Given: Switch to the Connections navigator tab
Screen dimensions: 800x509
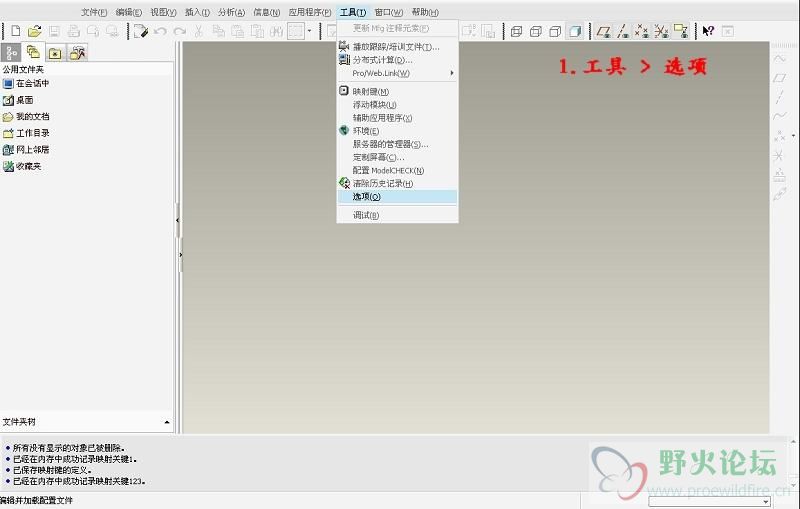Looking at the screenshot, I should pos(78,53).
